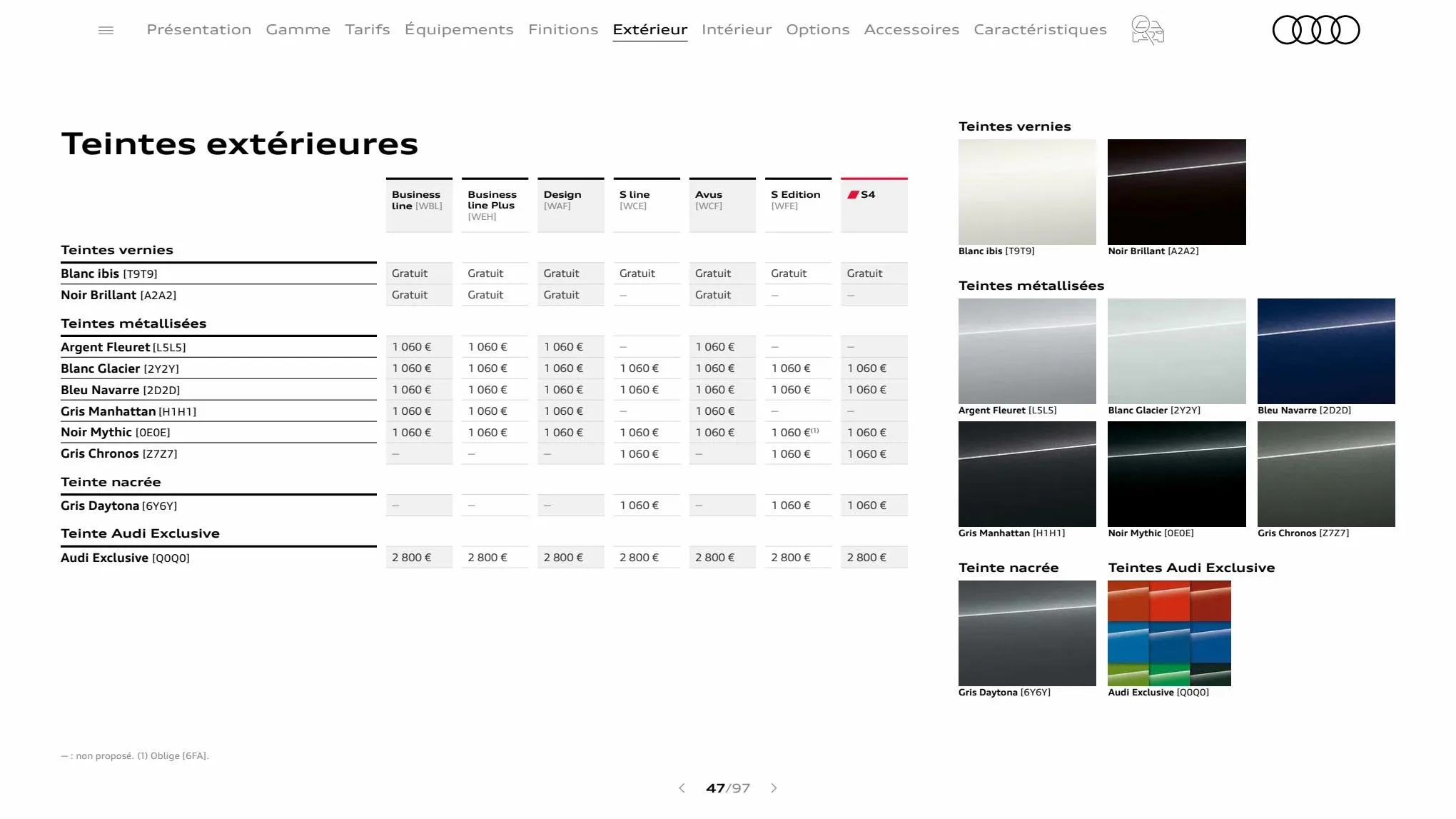Viewport: 1456px width, 819px height.
Task: Select the Blanc ibis color swatch
Action: [x=1027, y=192]
